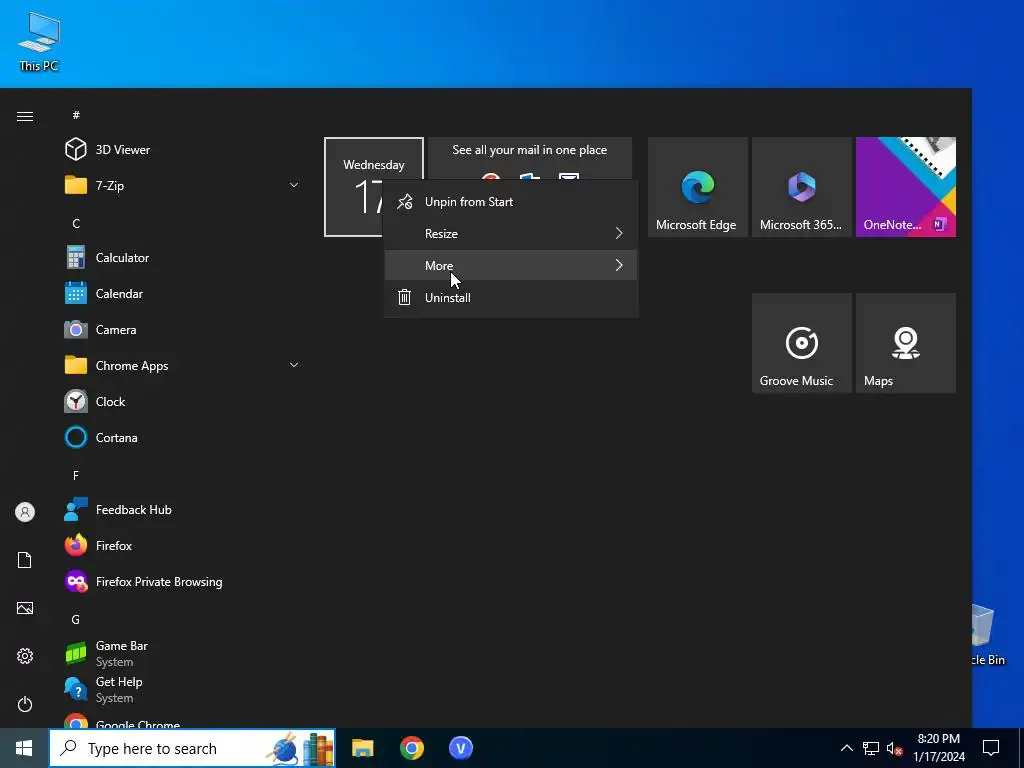Open the Documents sidebar icon

25,560
